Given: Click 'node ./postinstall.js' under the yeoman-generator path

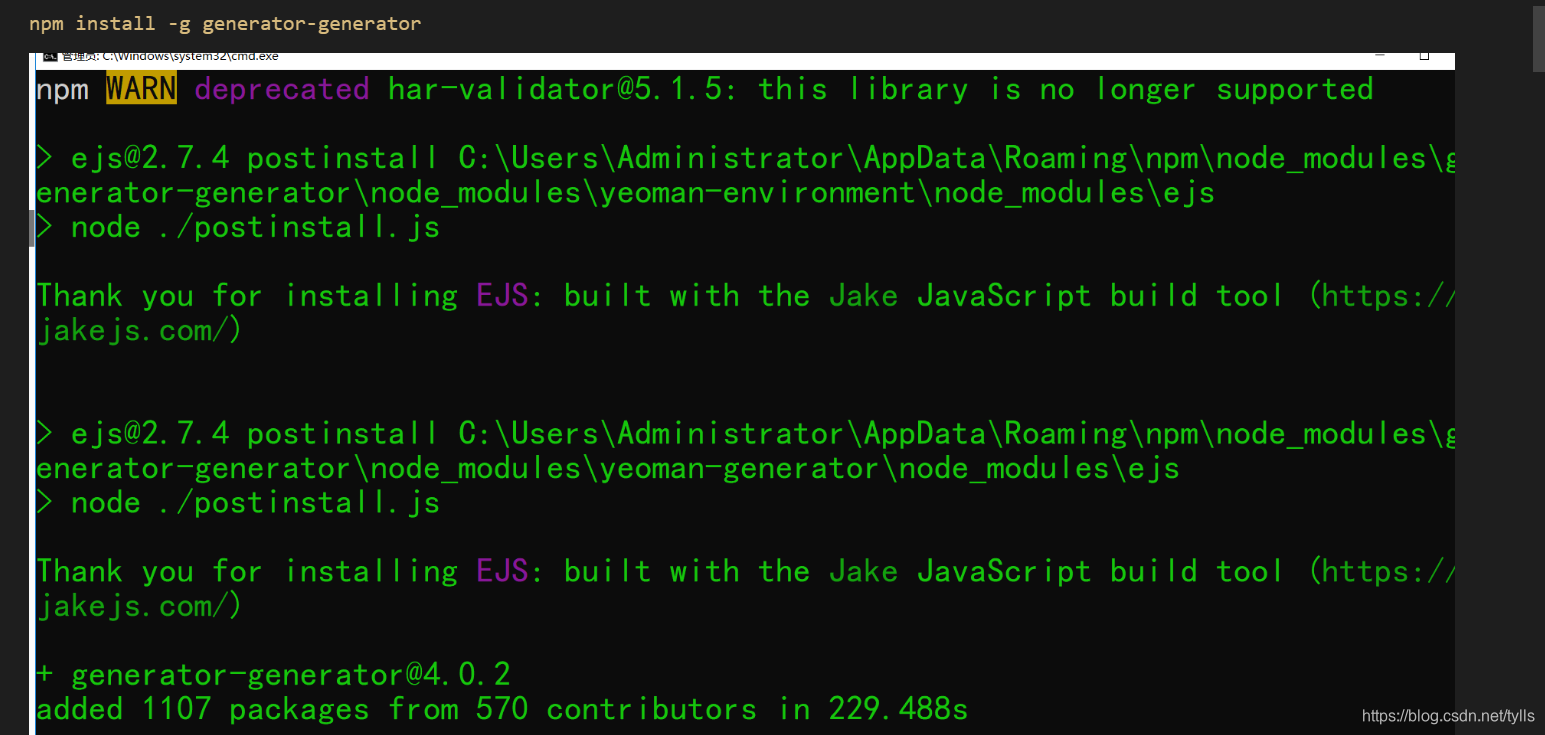Looking at the screenshot, I should pos(256,502).
